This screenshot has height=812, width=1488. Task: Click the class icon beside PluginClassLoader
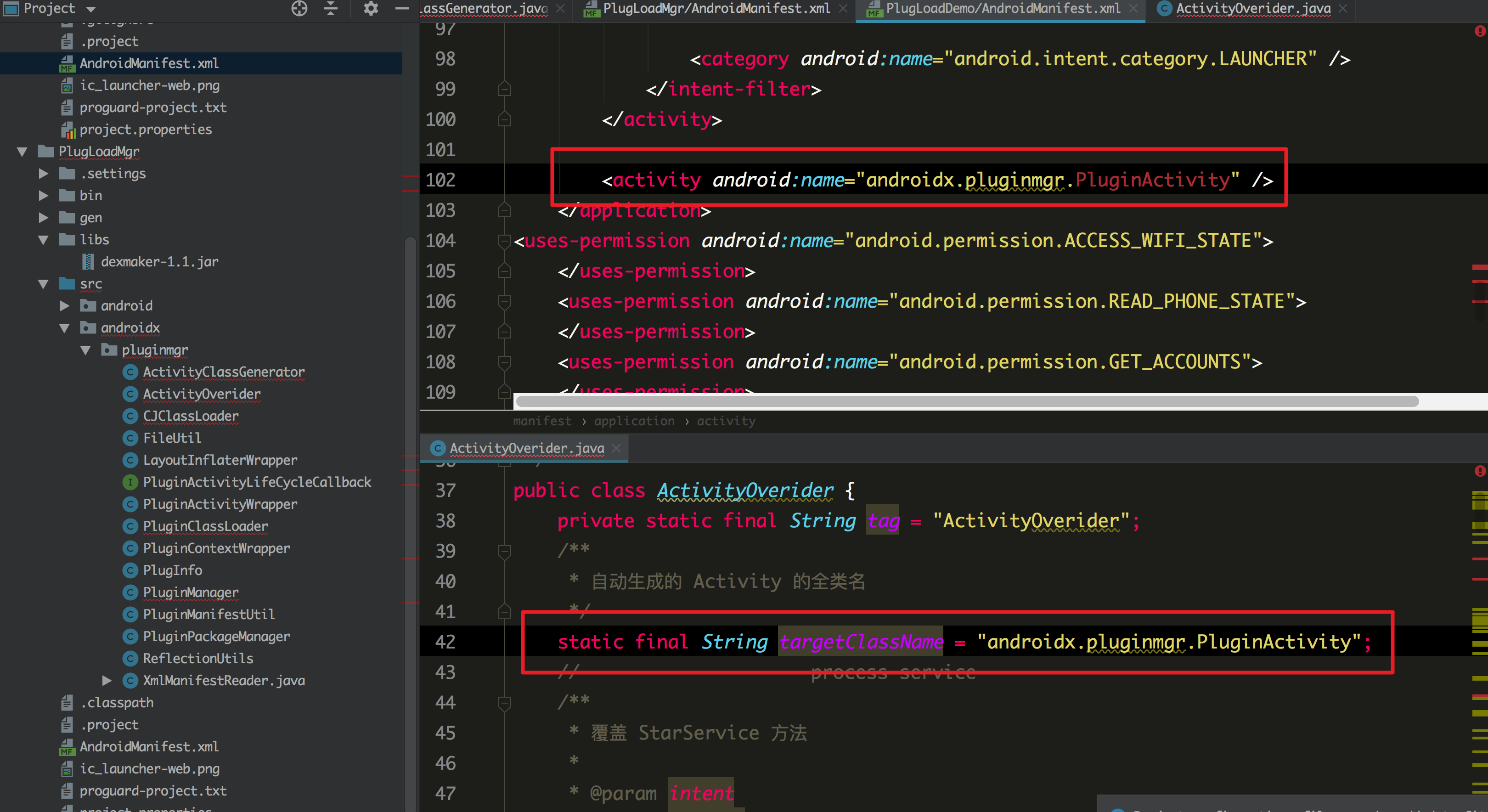(131, 526)
